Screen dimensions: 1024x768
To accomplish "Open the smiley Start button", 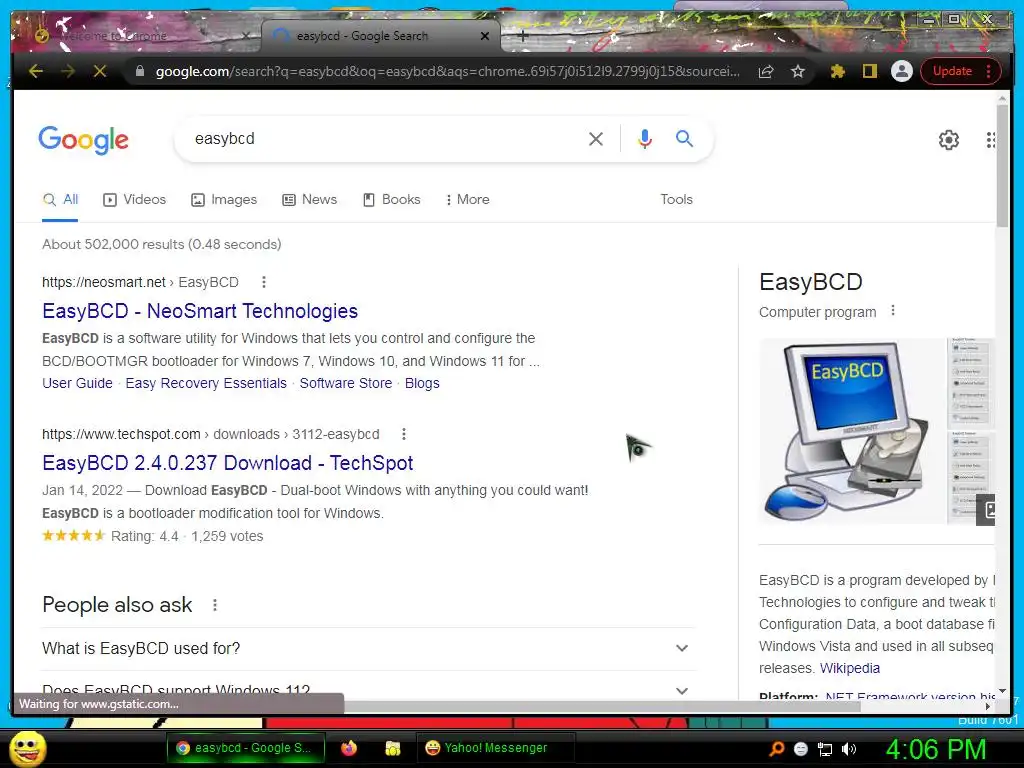I will pyautogui.click(x=27, y=748).
